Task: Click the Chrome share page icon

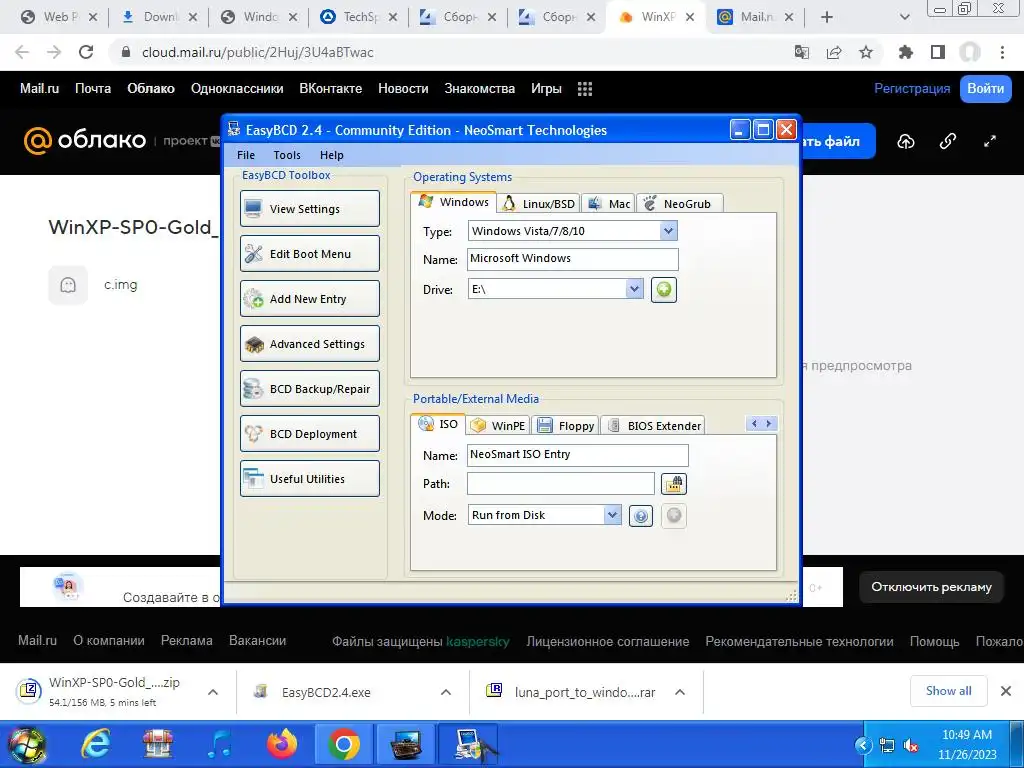Action: [x=834, y=52]
